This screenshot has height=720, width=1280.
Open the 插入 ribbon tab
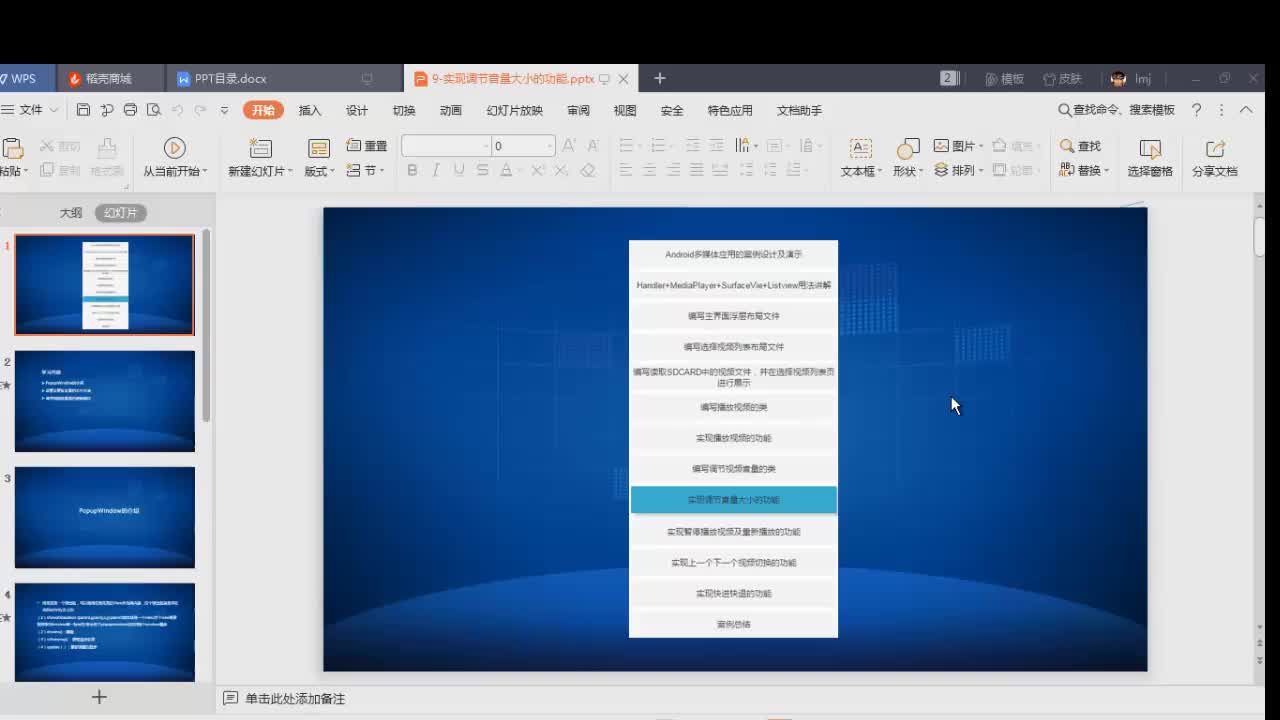click(x=310, y=110)
